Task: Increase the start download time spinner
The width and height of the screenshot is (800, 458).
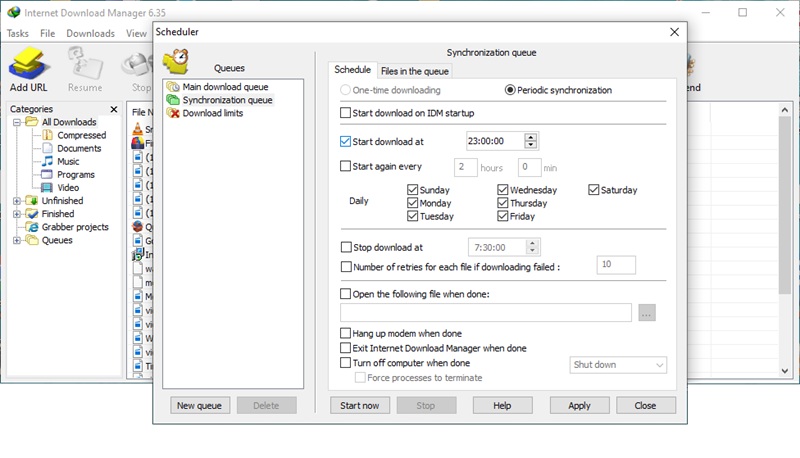Action: point(531,137)
